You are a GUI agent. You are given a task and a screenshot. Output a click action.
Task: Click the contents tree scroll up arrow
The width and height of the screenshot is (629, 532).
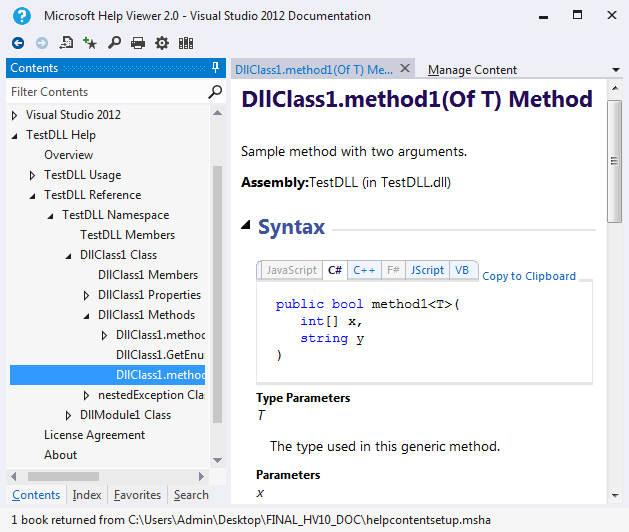click(217, 113)
